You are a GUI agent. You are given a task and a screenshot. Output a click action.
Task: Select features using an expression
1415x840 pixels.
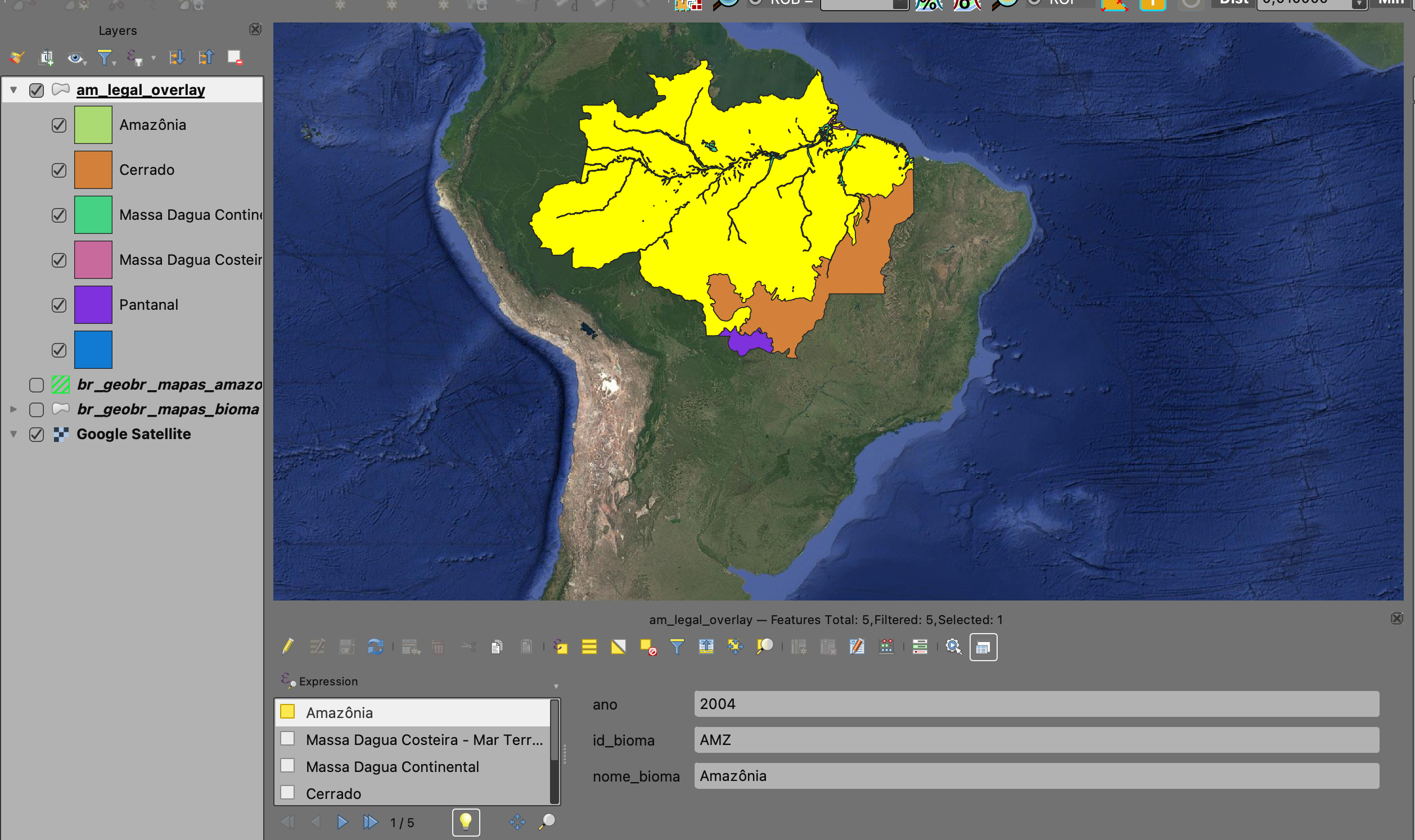click(560, 647)
